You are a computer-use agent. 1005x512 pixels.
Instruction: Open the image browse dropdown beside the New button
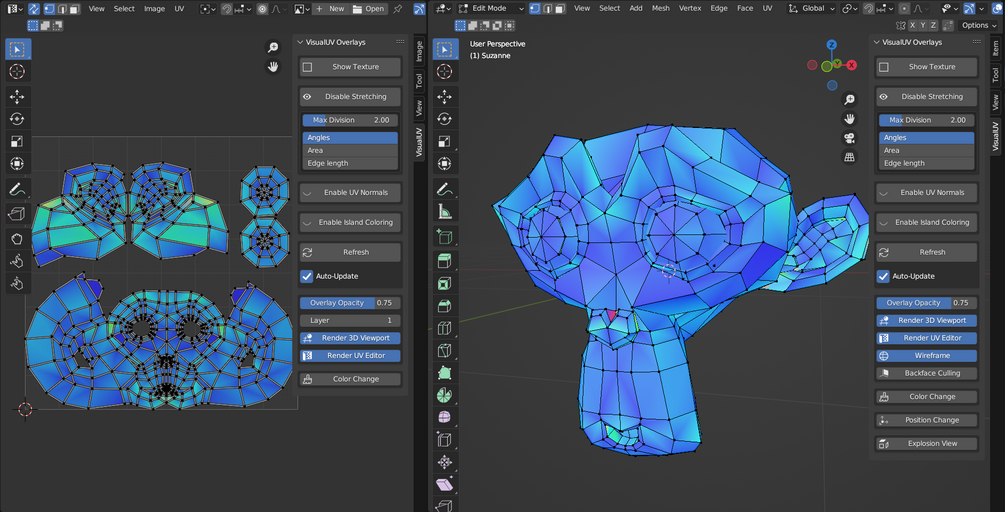click(301, 8)
